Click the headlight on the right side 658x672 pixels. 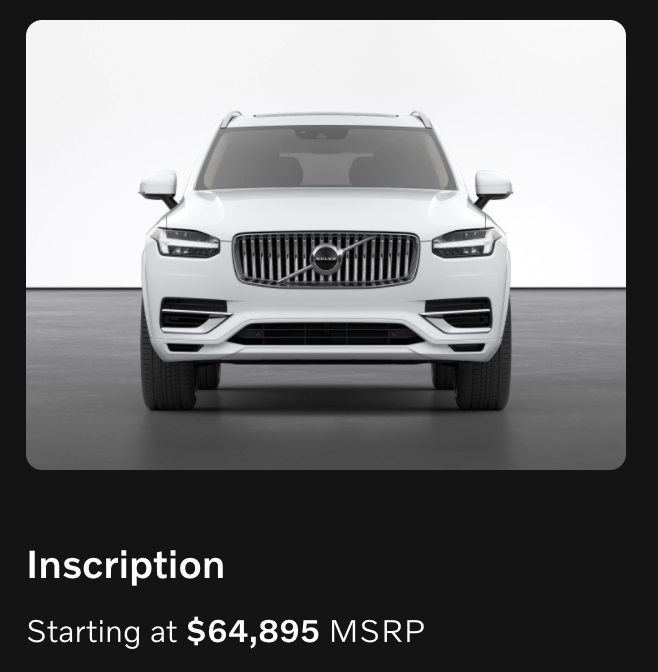point(466,243)
